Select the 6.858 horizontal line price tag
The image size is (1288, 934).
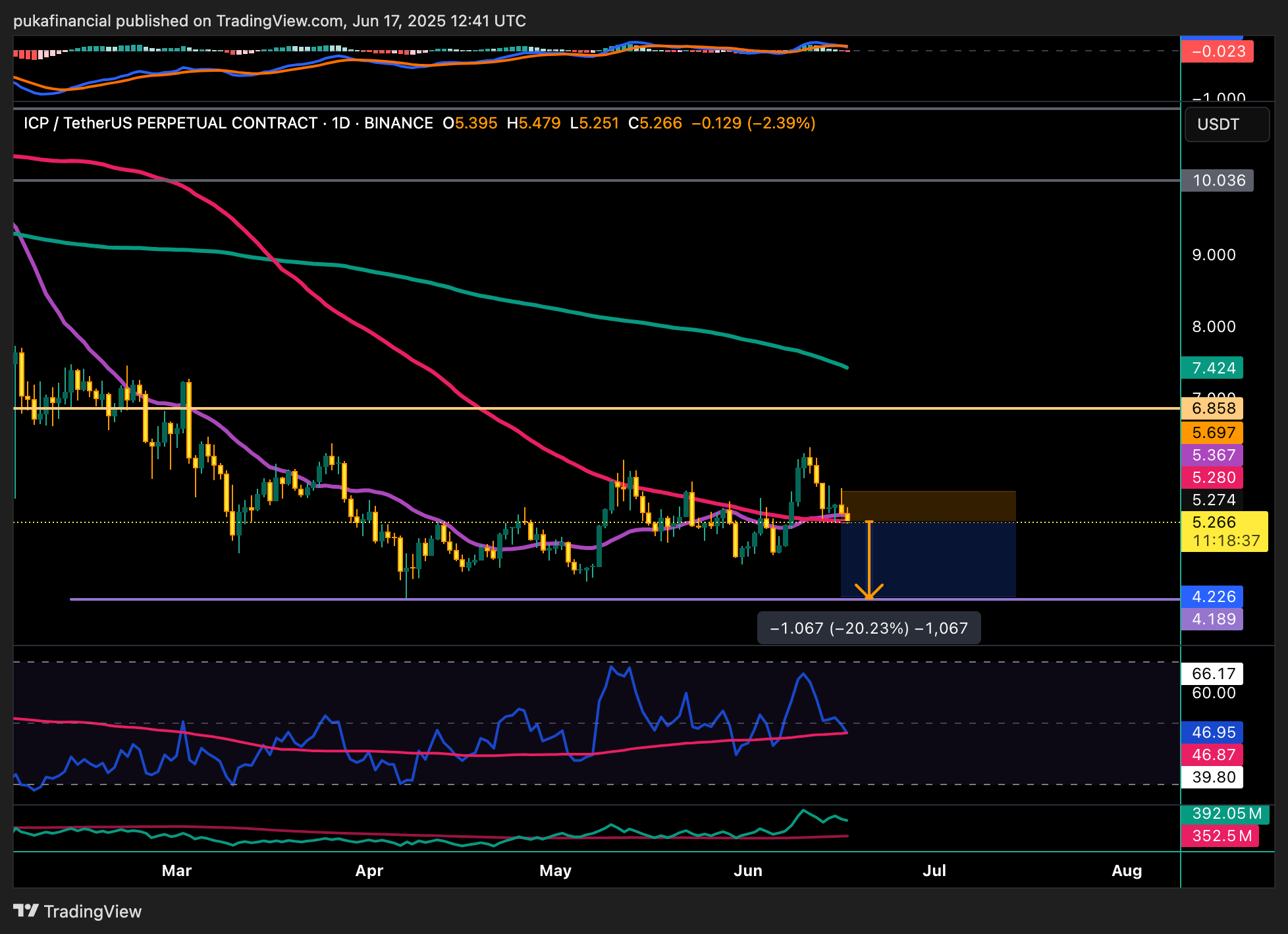click(x=1212, y=408)
